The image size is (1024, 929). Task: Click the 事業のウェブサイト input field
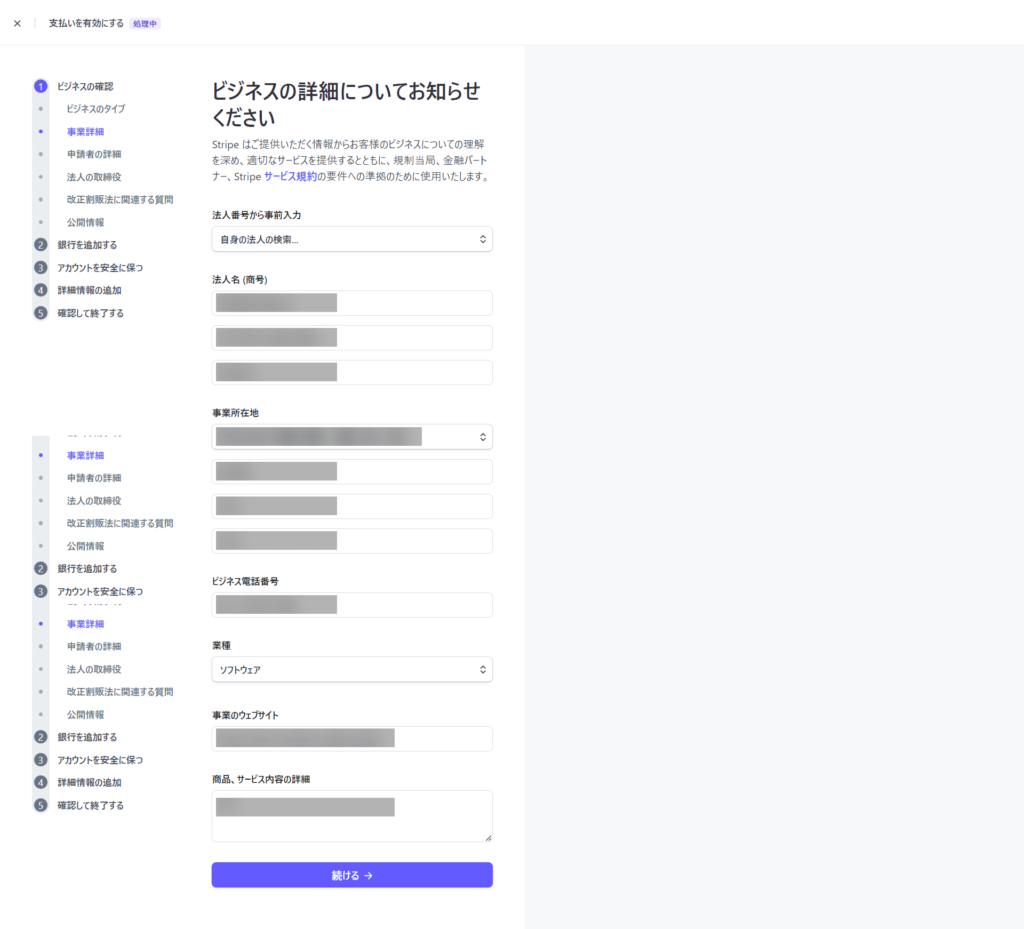click(351, 739)
